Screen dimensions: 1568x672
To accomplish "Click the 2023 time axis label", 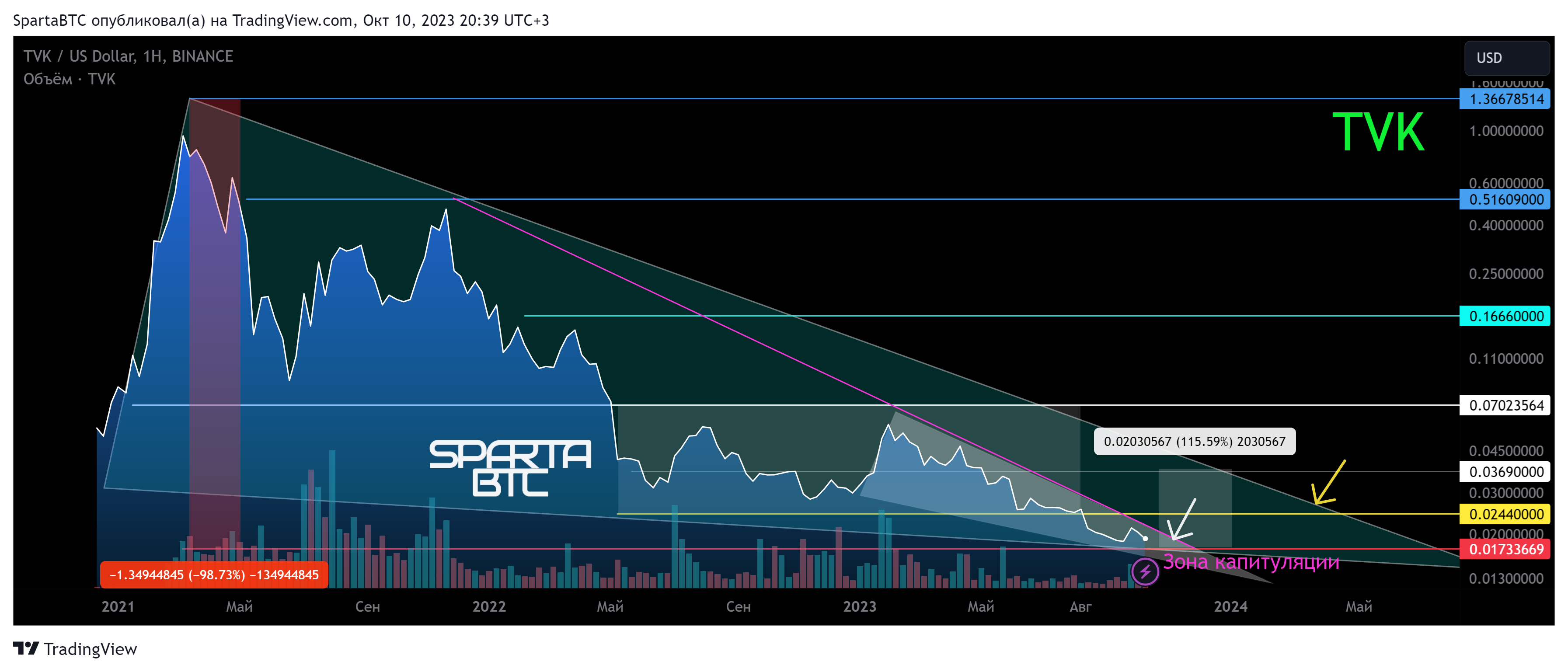I will (860, 606).
